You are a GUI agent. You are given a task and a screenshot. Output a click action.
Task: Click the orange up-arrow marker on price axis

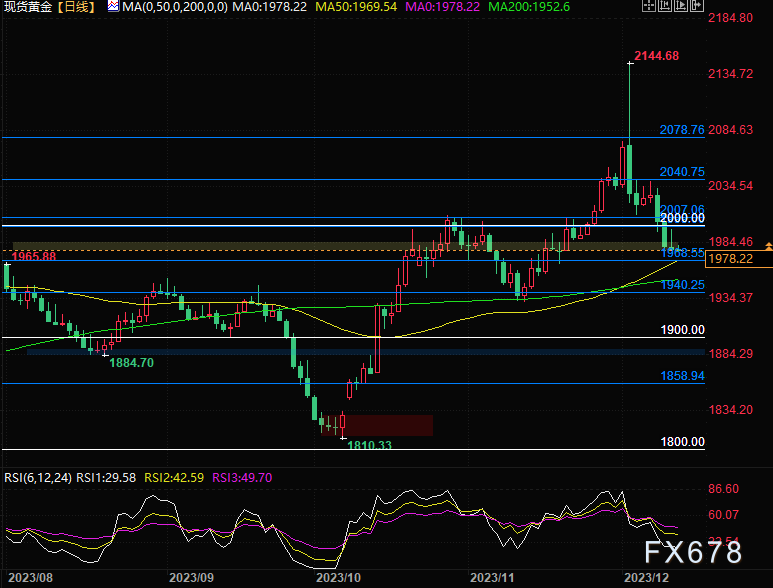767,245
